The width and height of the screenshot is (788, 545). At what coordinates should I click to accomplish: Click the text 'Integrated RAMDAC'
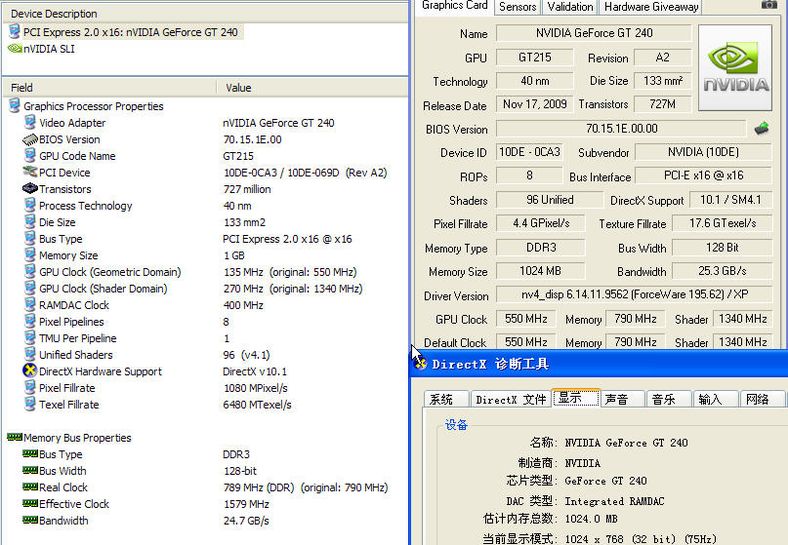coord(614,501)
